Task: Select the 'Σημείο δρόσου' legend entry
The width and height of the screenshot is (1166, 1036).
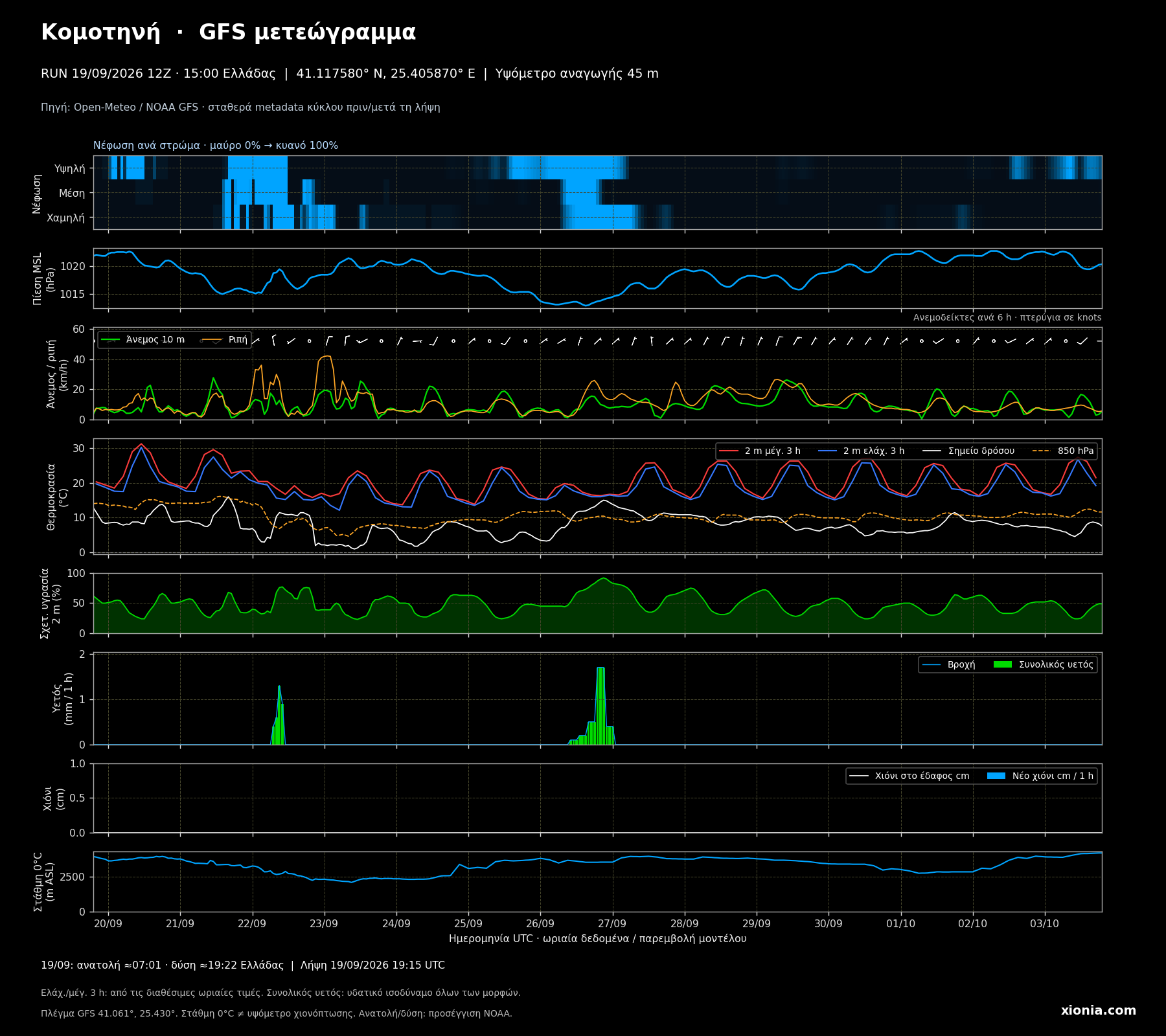Action: click(968, 451)
